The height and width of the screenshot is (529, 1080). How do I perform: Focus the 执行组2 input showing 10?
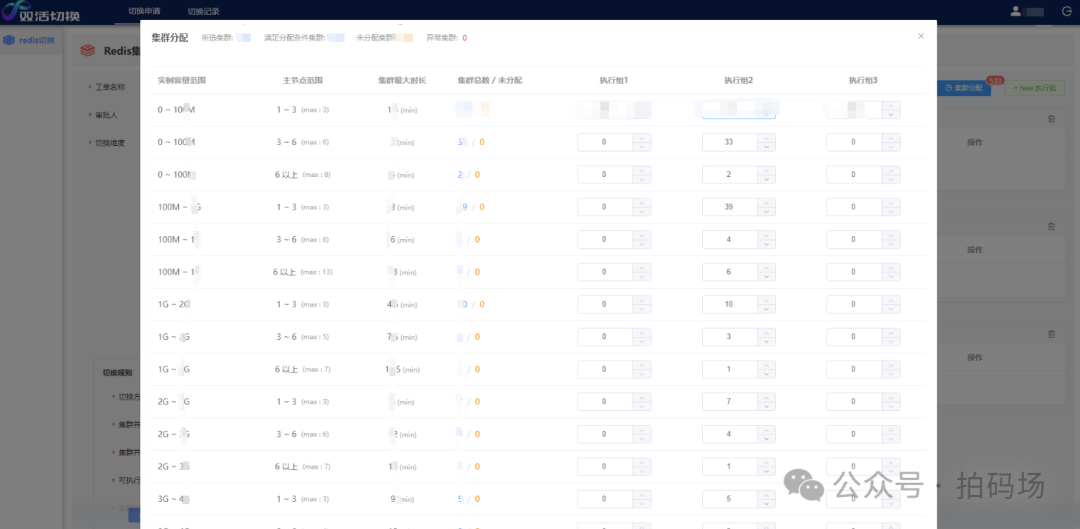pyautogui.click(x=730, y=304)
